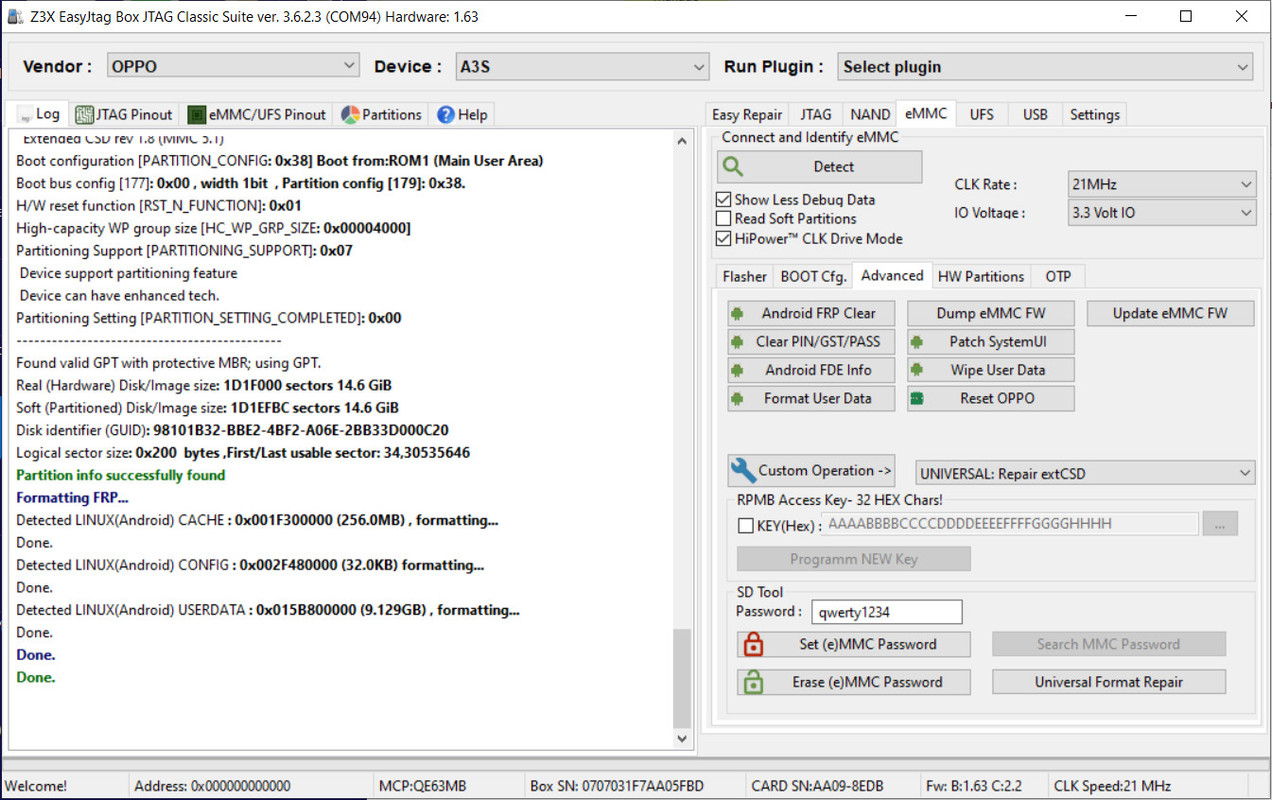1272x800 pixels.
Task: Click the Address status bar entry
Action: (x=212, y=786)
